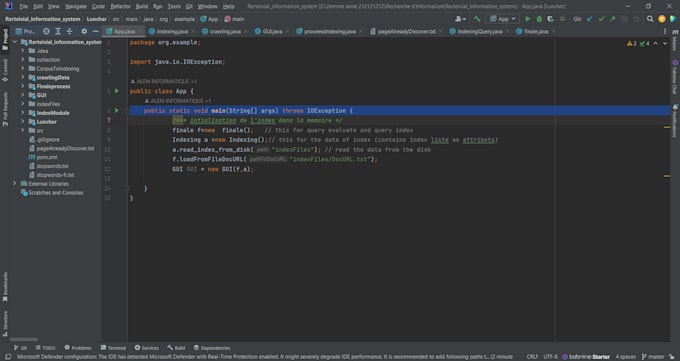This screenshot has width=680, height=361.
Task: Click the CRLF line separator status item
Action: click(532, 357)
